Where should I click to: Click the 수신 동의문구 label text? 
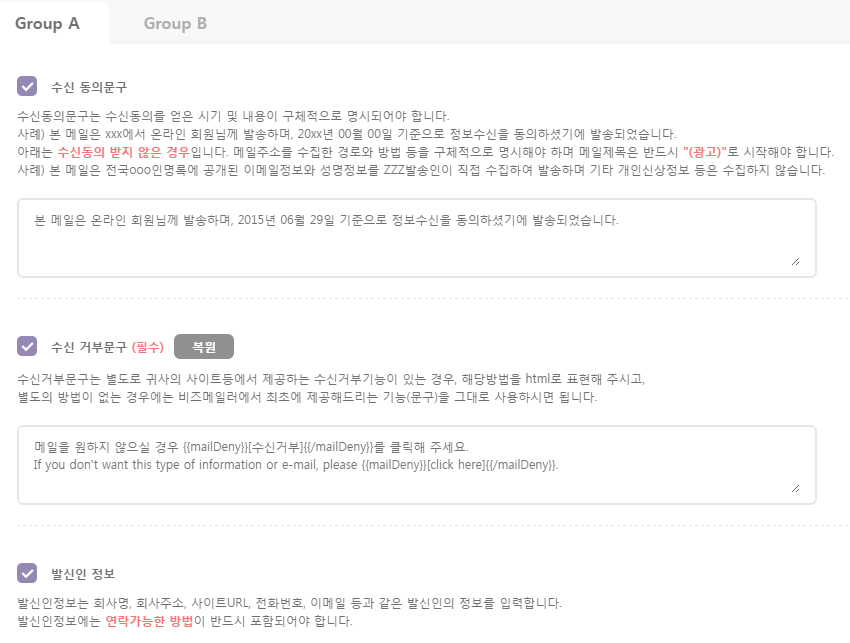coord(89,87)
